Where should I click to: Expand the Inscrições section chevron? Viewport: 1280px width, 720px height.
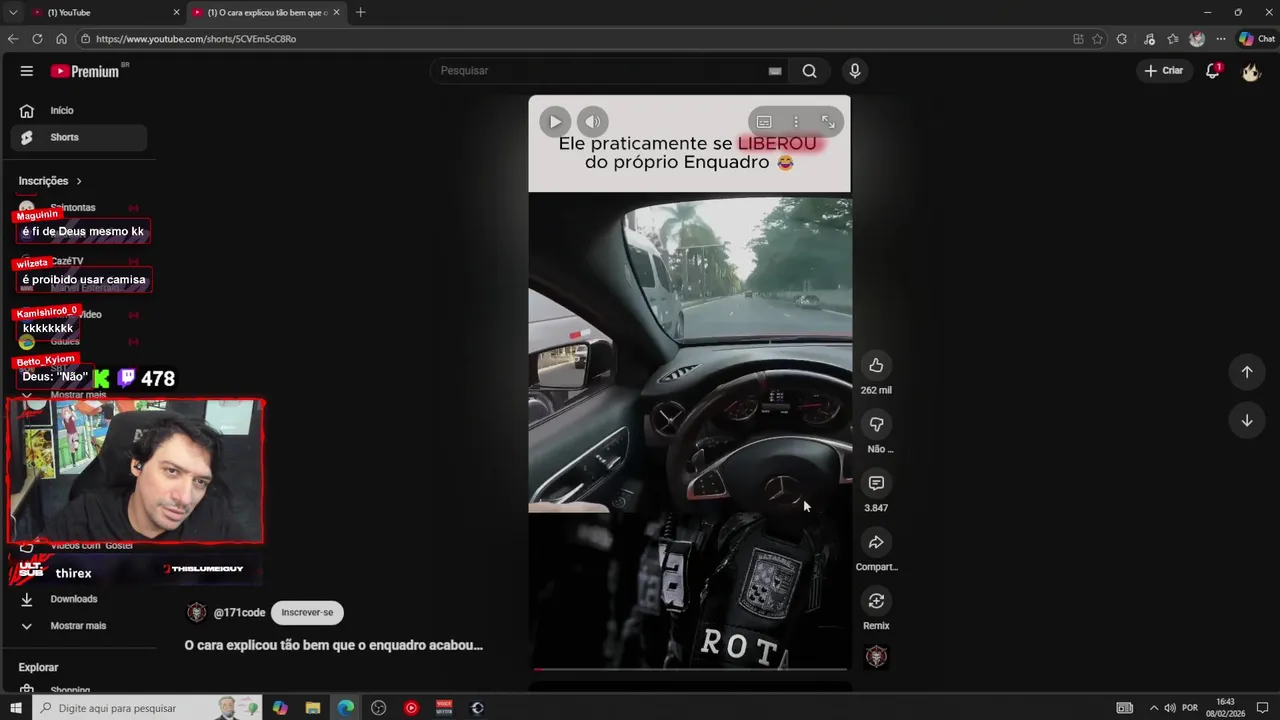coord(79,181)
